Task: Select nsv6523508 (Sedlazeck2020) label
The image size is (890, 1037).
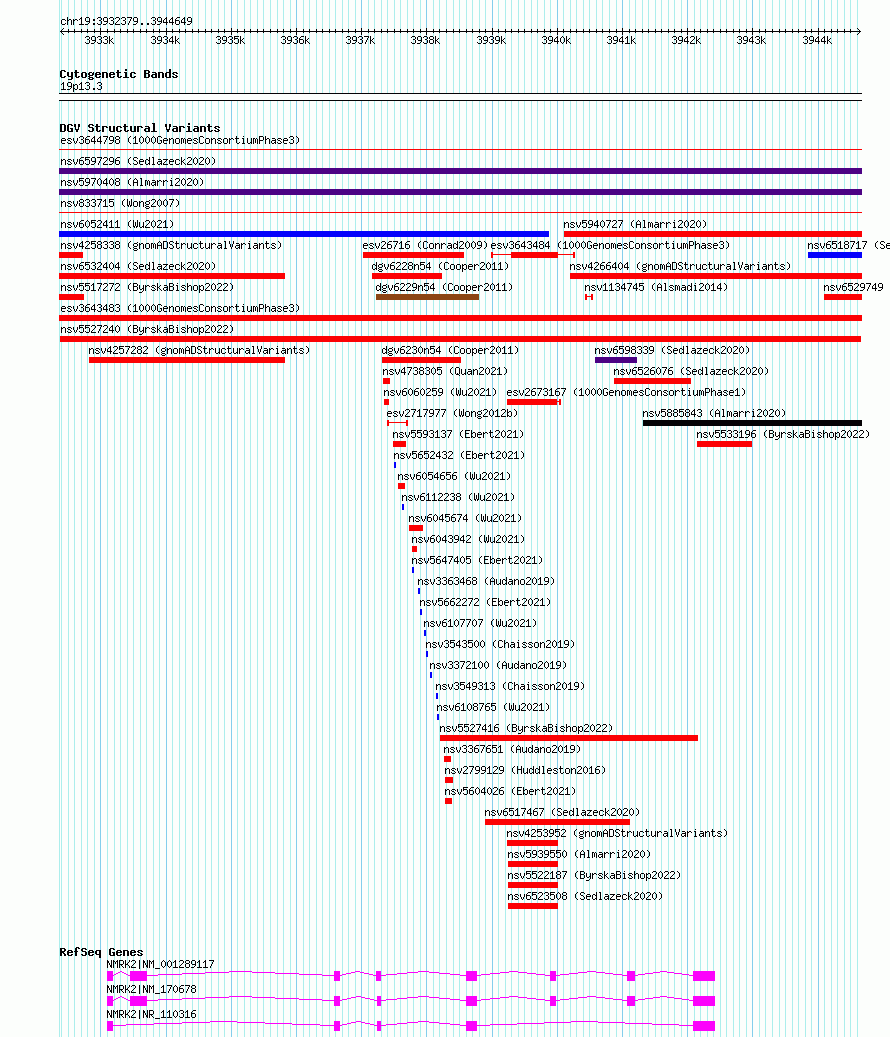Action: (x=585, y=897)
